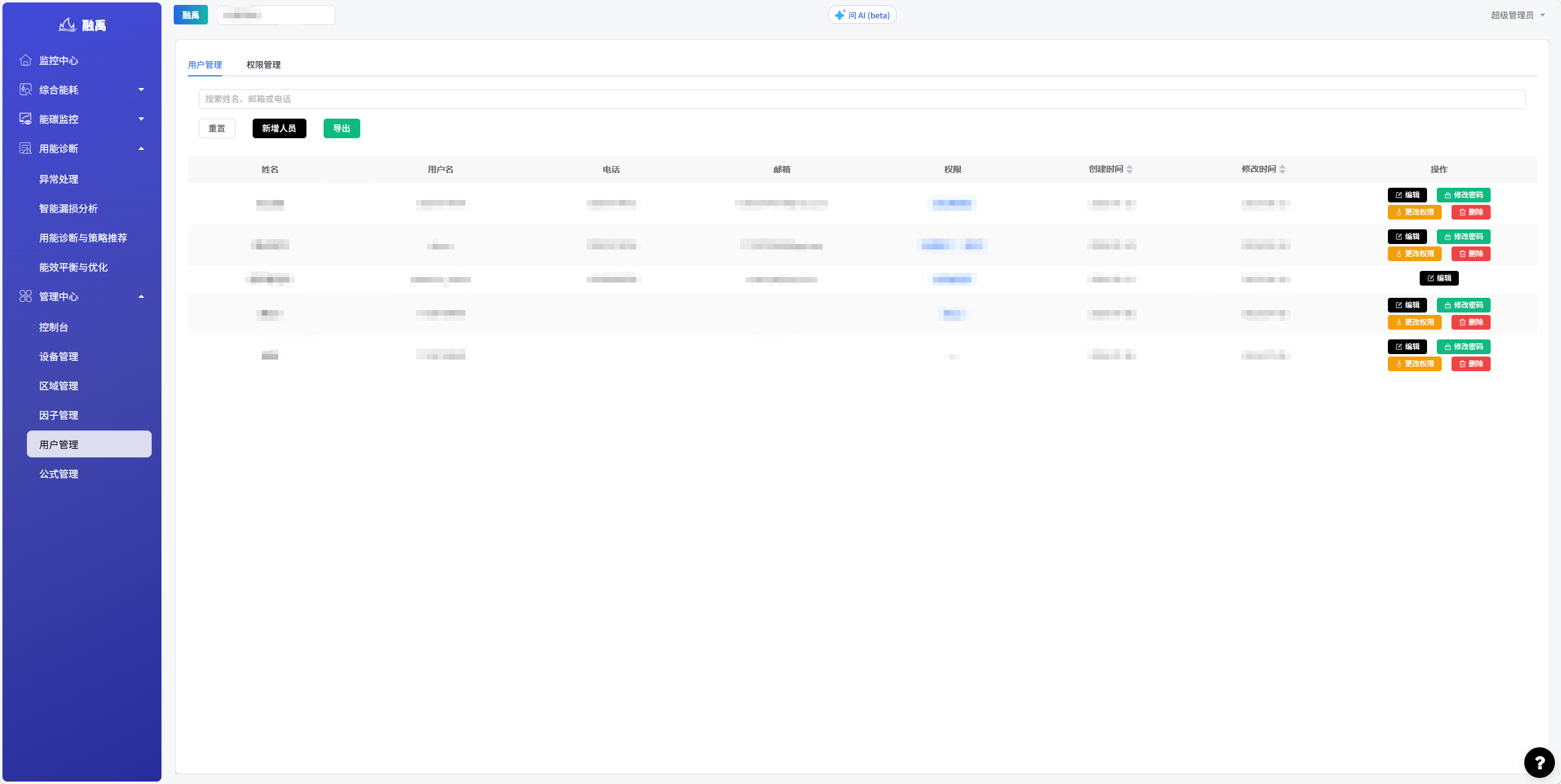Sort by 修改时间 column arrows
The height and width of the screenshot is (784, 1561).
[1283, 169]
